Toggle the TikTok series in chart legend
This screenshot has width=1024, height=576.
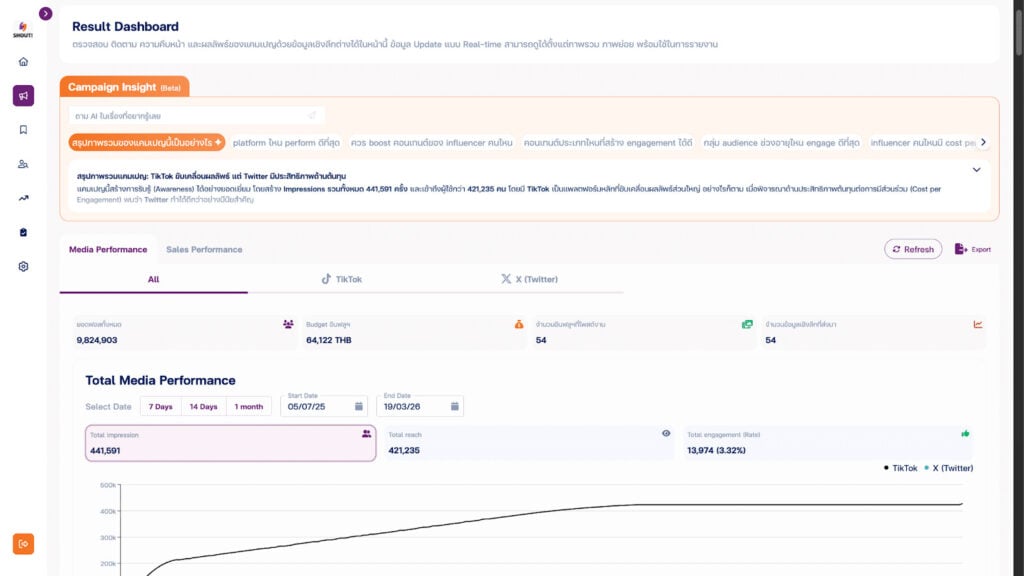[x=901, y=468]
